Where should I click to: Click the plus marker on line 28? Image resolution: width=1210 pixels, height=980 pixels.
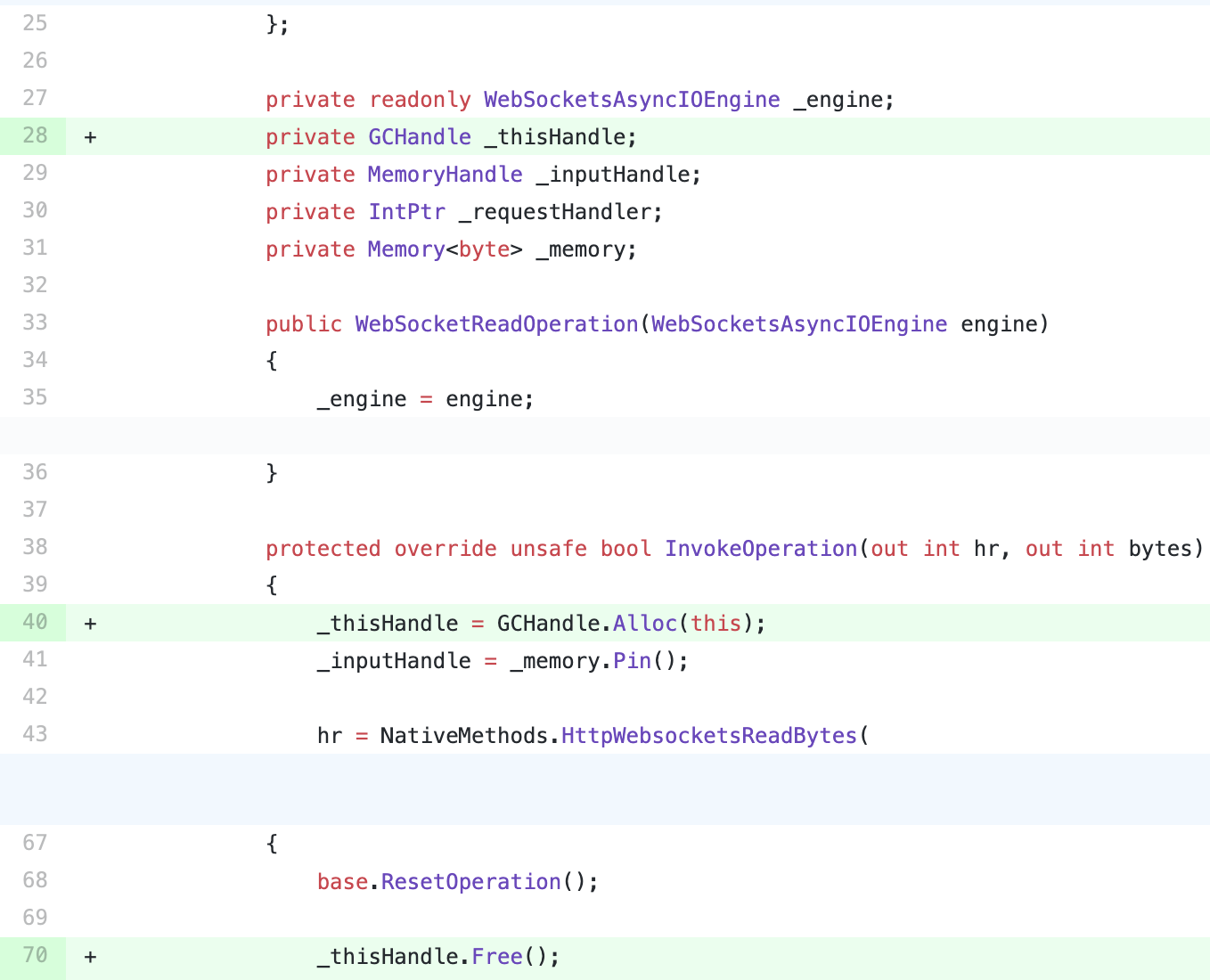pyautogui.click(x=90, y=137)
